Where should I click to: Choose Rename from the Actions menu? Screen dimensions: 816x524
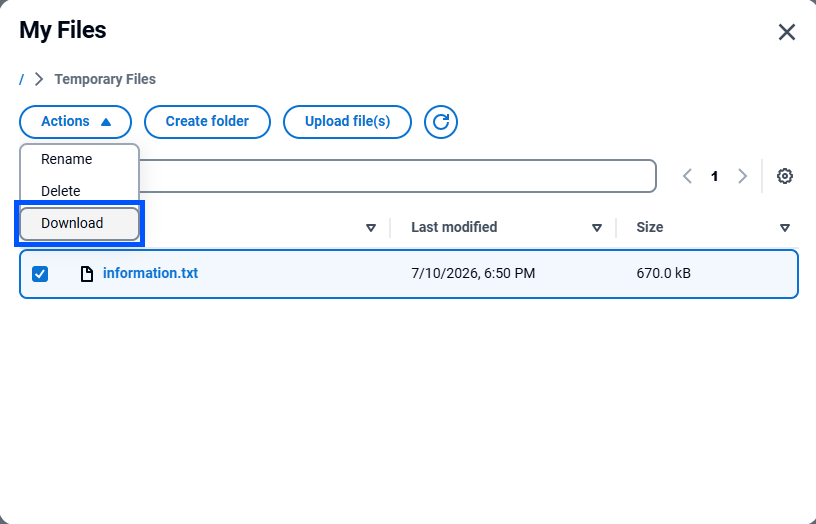click(80, 159)
